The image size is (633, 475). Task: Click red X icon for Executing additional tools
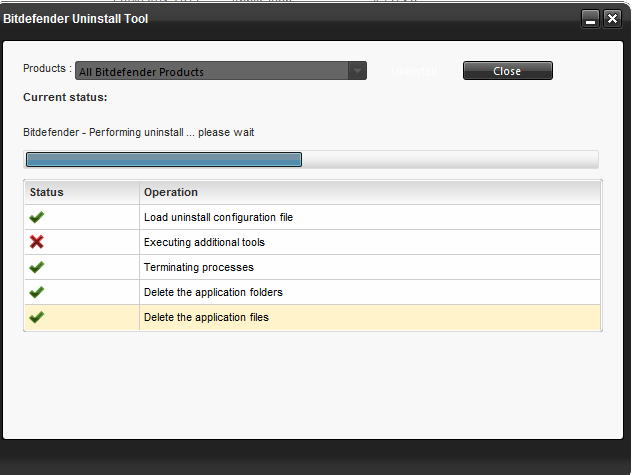(x=36, y=242)
